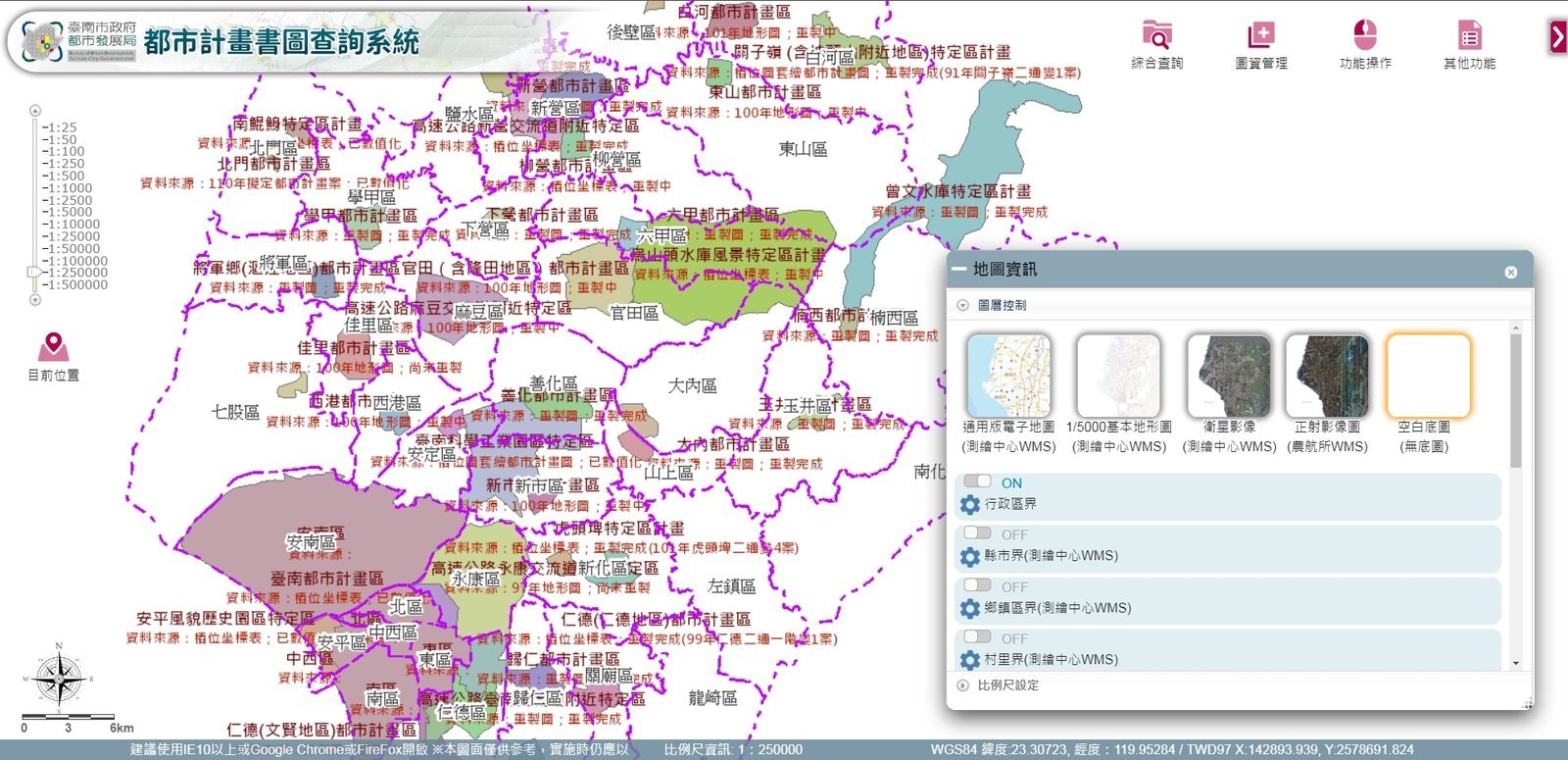1568x760 pixels.
Task: Close the 地圖資訊 panel
Action: coord(1510,272)
